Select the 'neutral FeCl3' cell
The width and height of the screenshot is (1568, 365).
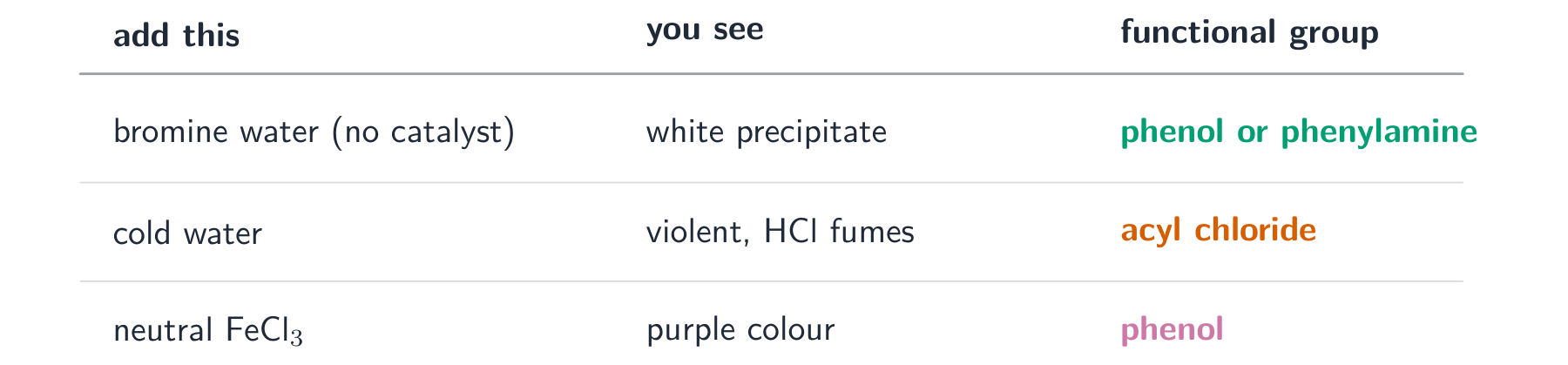point(208,331)
